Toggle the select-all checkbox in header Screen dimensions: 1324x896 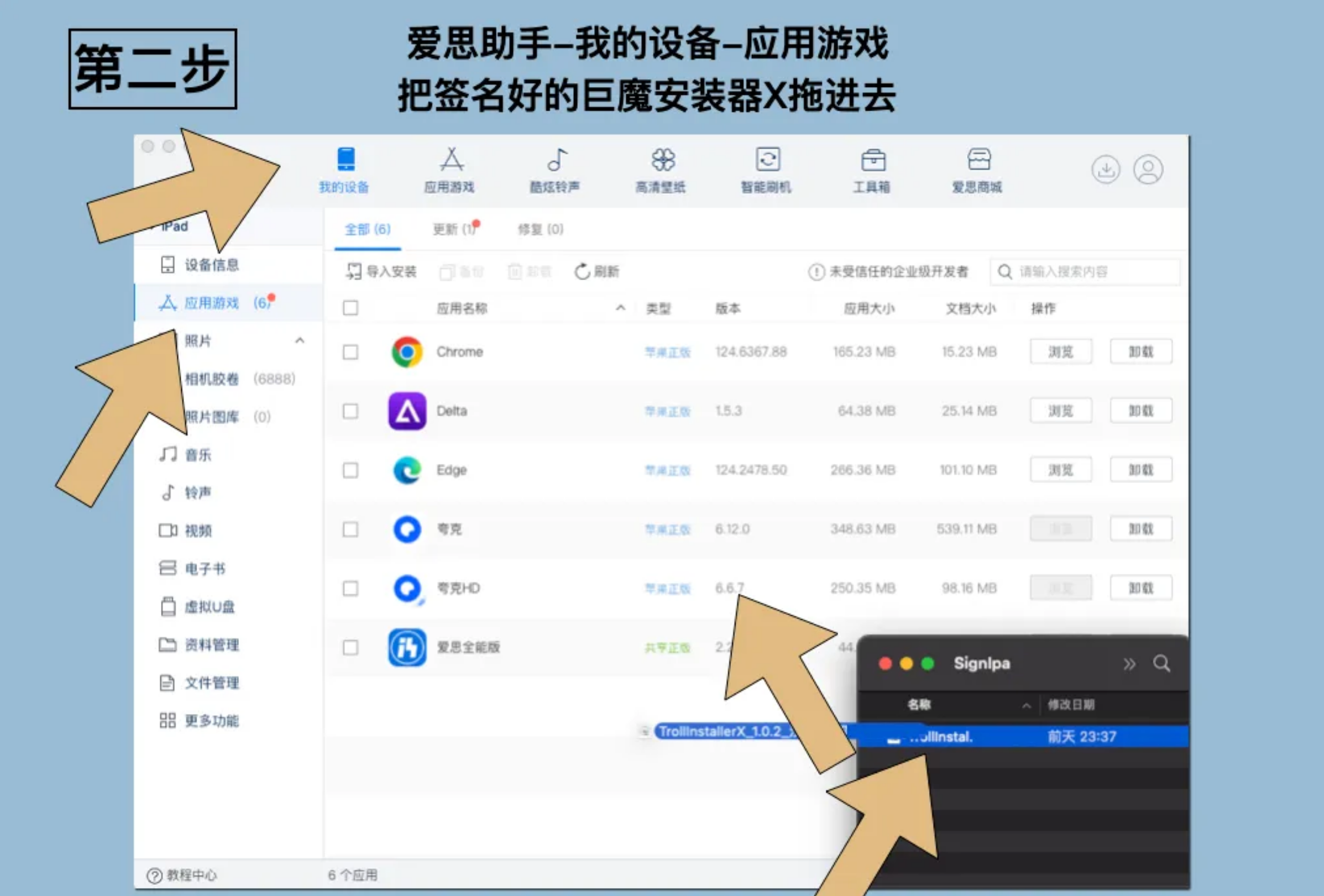click(x=350, y=308)
